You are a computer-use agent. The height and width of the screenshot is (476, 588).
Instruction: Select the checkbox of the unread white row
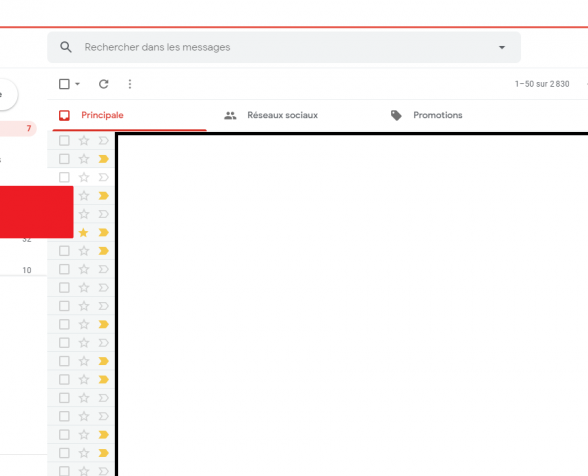(64, 177)
